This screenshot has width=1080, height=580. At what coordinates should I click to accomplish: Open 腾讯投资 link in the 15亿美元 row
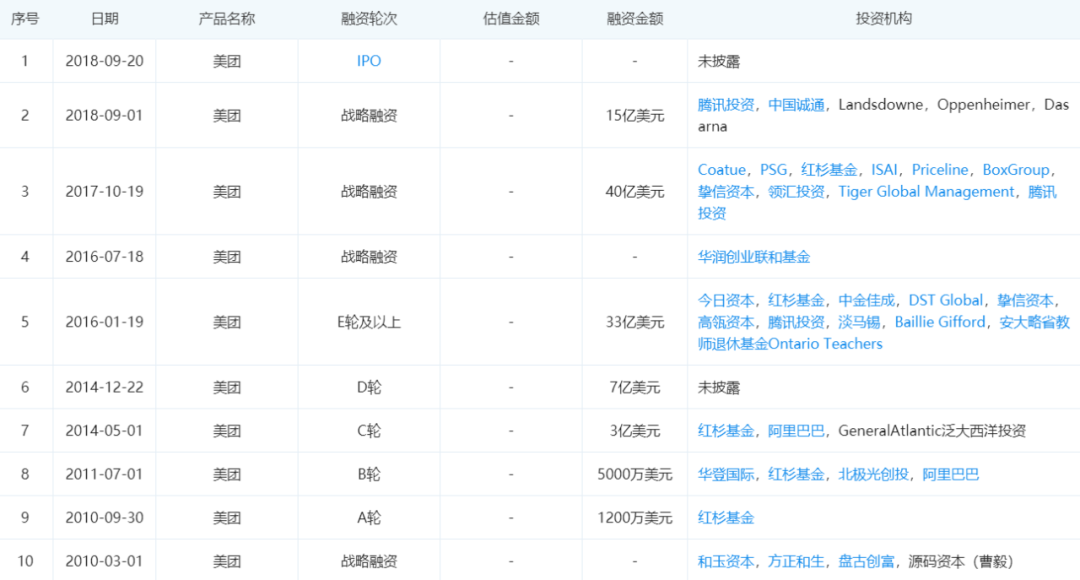726,105
